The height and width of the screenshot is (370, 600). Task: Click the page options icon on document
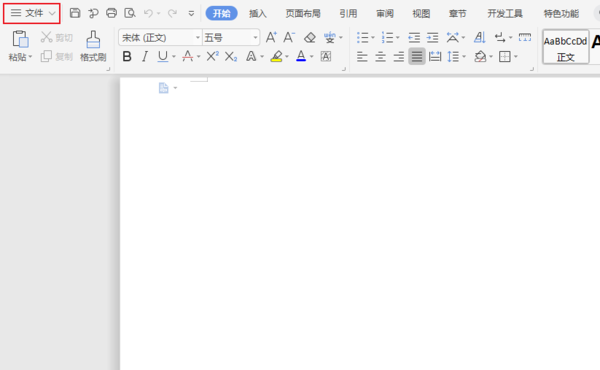click(163, 88)
